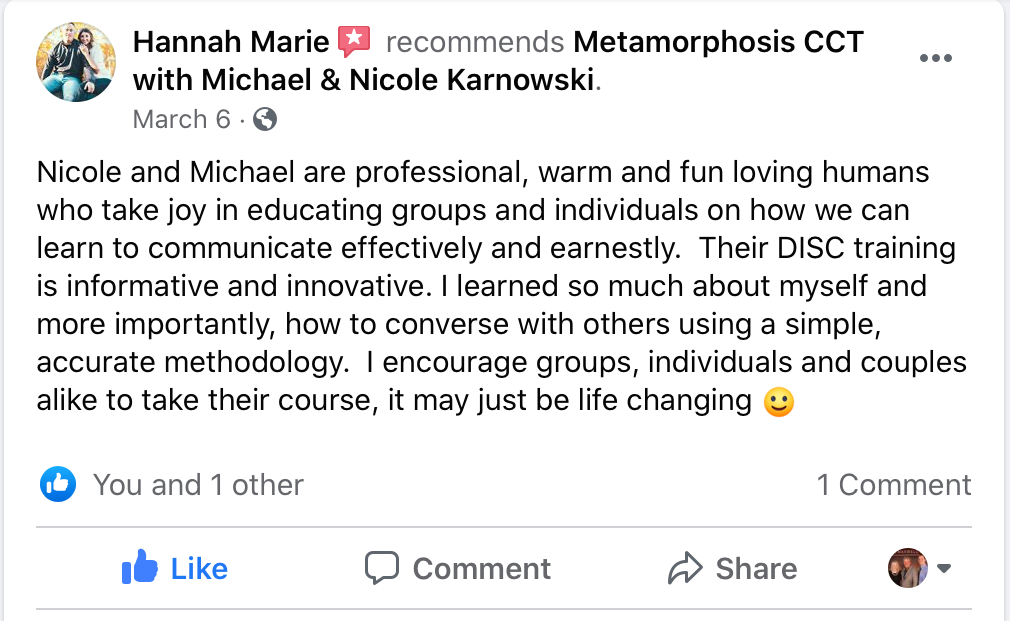Image resolution: width=1010 pixels, height=621 pixels.
Task: Open the post-as identity dropdown arrow
Action: pyautogui.click(x=943, y=568)
